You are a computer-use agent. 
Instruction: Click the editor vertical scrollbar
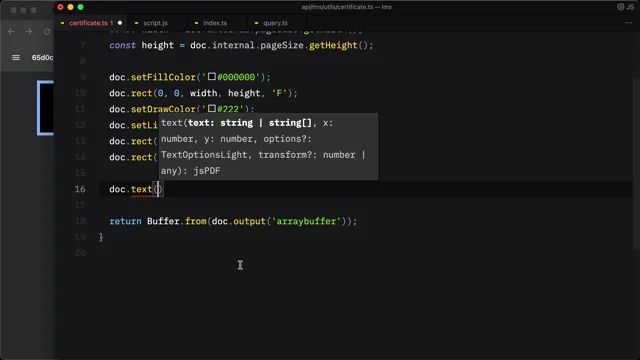(636, 163)
